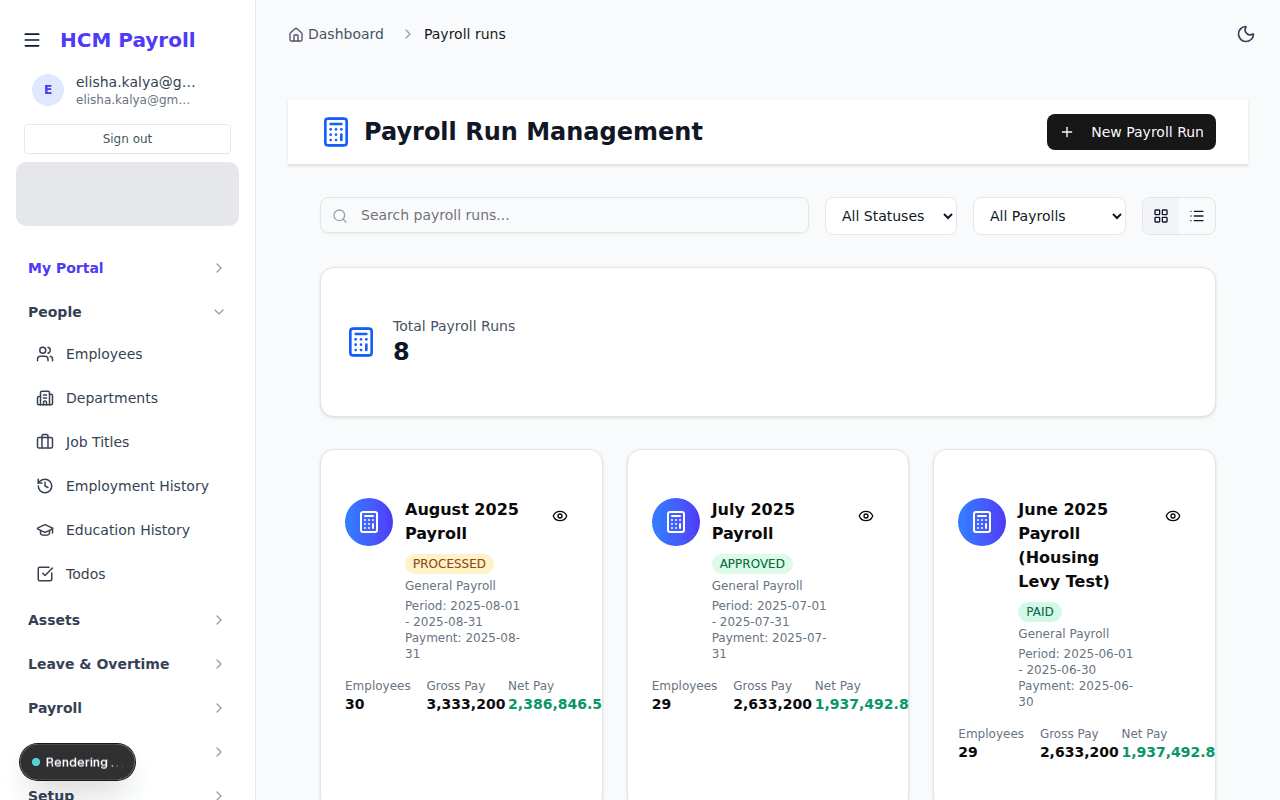This screenshot has height=800, width=1280.
Task: Select the Job Titles briefcase icon
Action: (45, 441)
